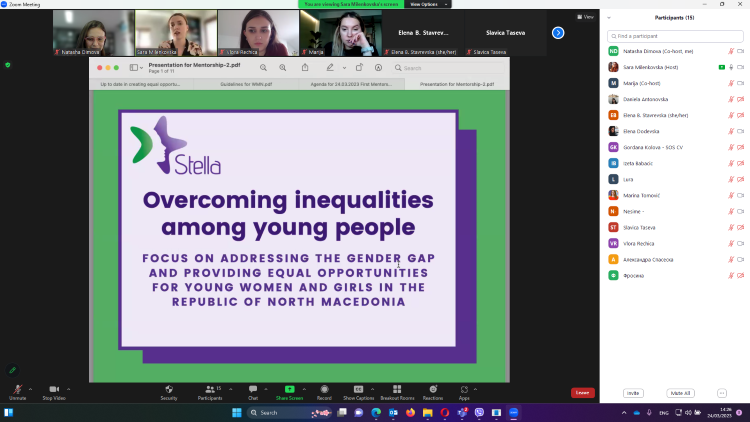Viewport: 750px width, 422px height.
Task: Click the zoom in magnifier in PDF viewer
Action: click(x=283, y=68)
